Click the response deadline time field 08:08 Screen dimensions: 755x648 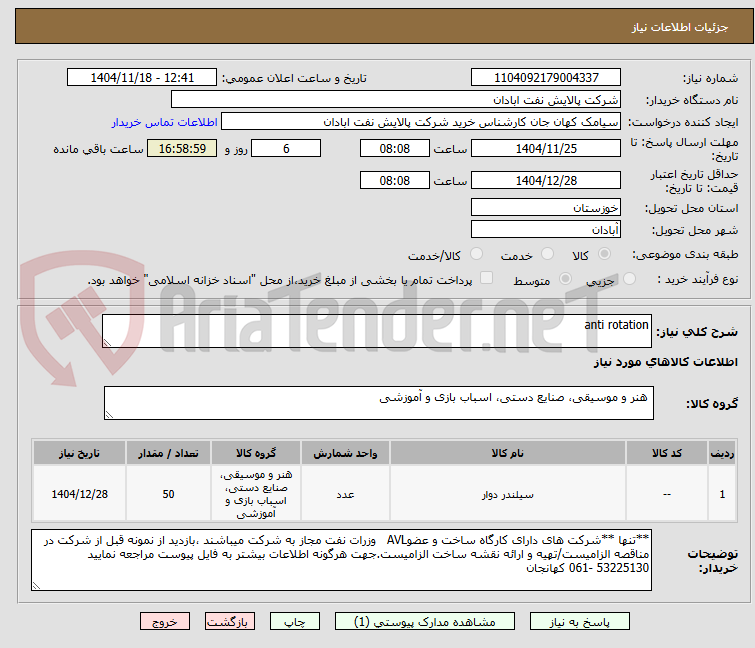click(x=394, y=148)
